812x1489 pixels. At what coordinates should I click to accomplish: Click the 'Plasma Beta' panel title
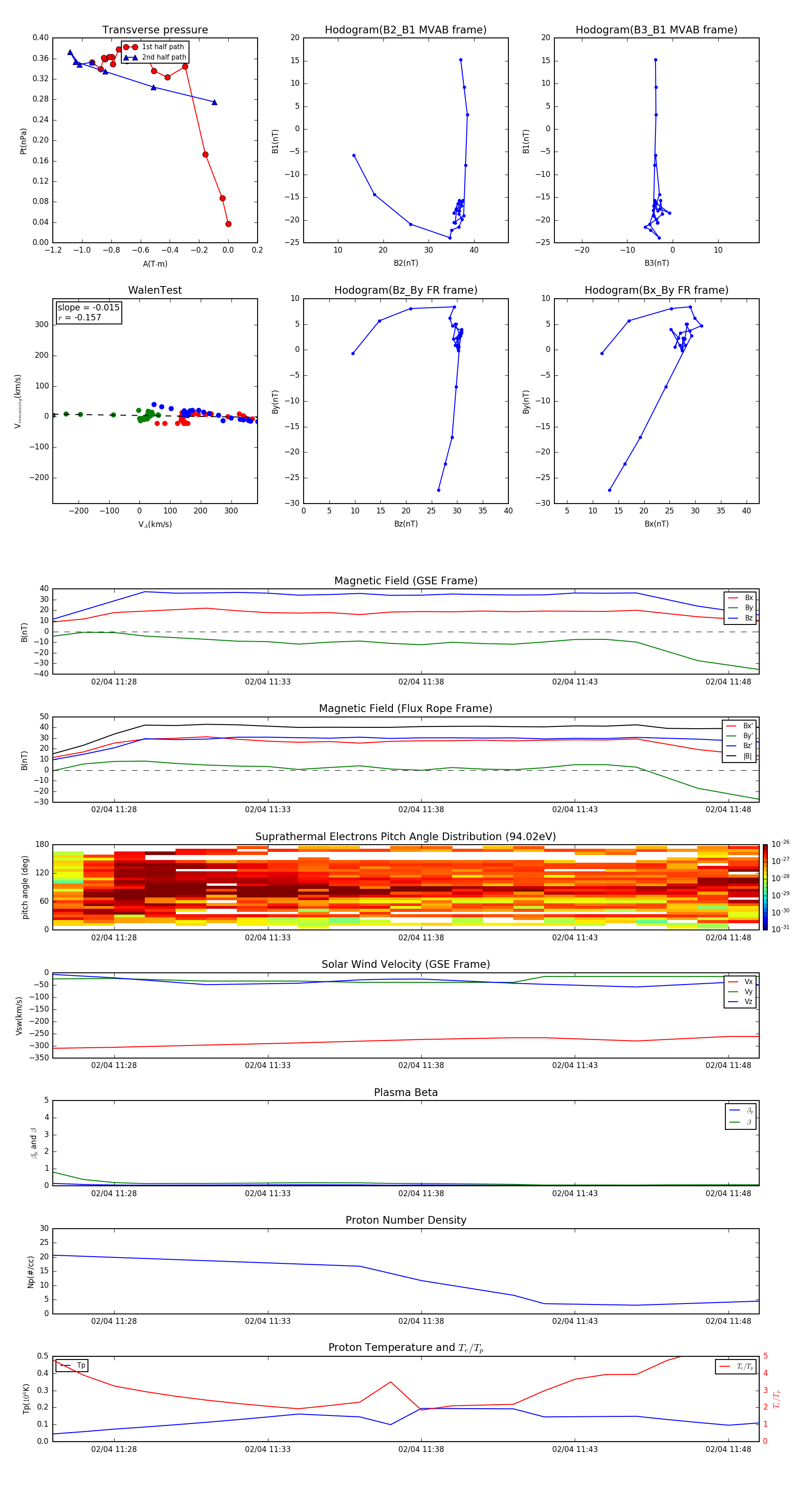pyautogui.click(x=406, y=1093)
